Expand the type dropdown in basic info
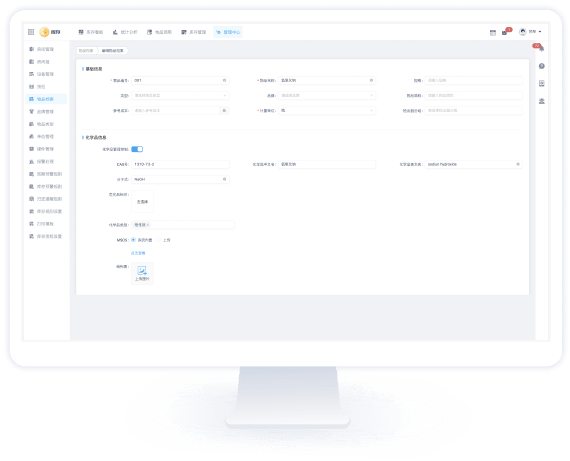The image size is (570, 461). point(180,95)
